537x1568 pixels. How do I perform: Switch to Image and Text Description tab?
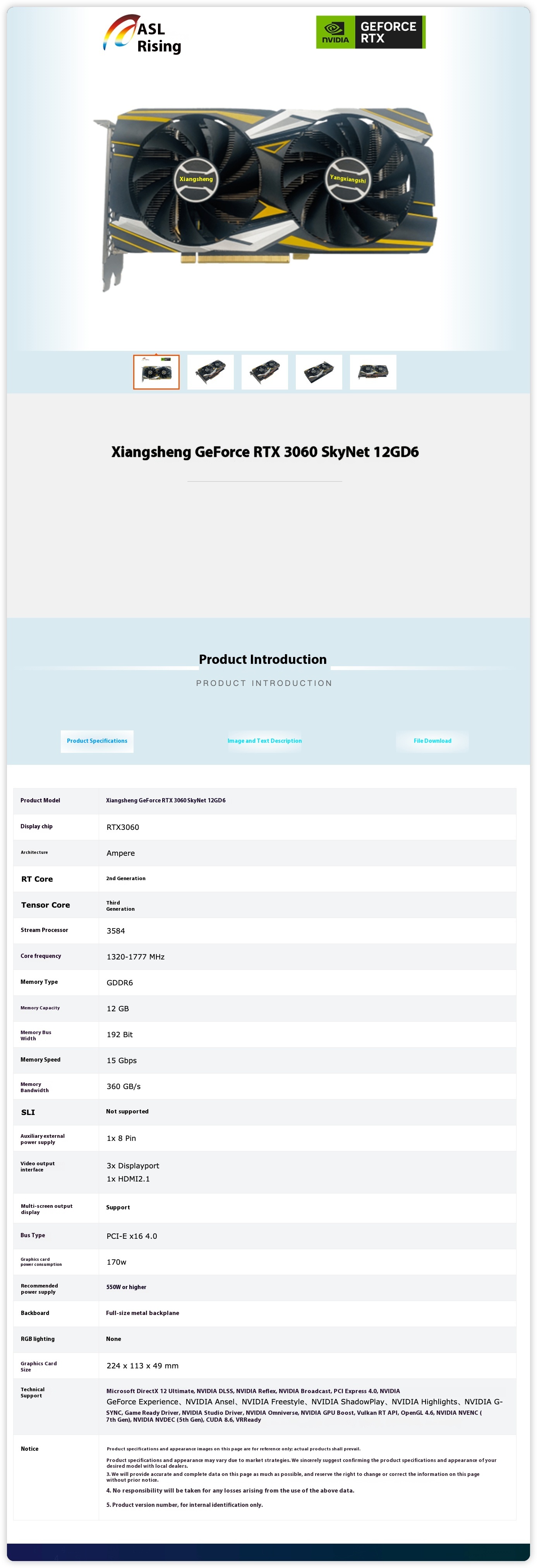pos(265,741)
